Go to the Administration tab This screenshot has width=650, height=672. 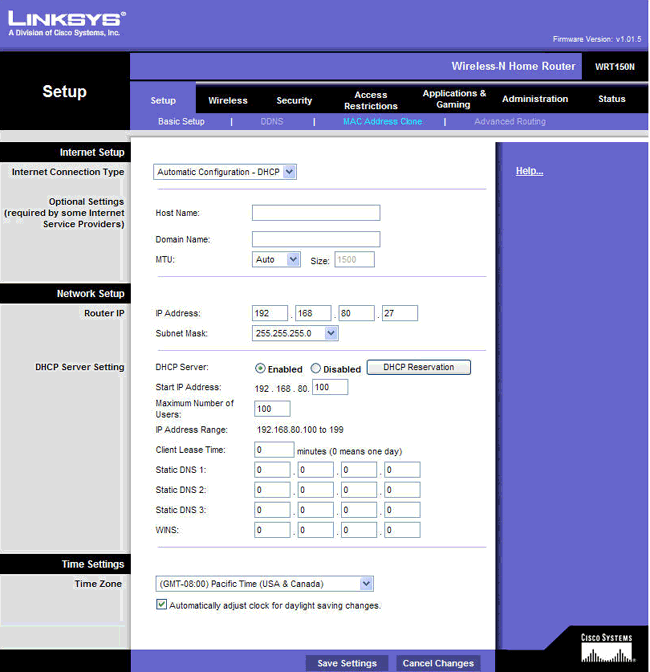click(x=535, y=99)
